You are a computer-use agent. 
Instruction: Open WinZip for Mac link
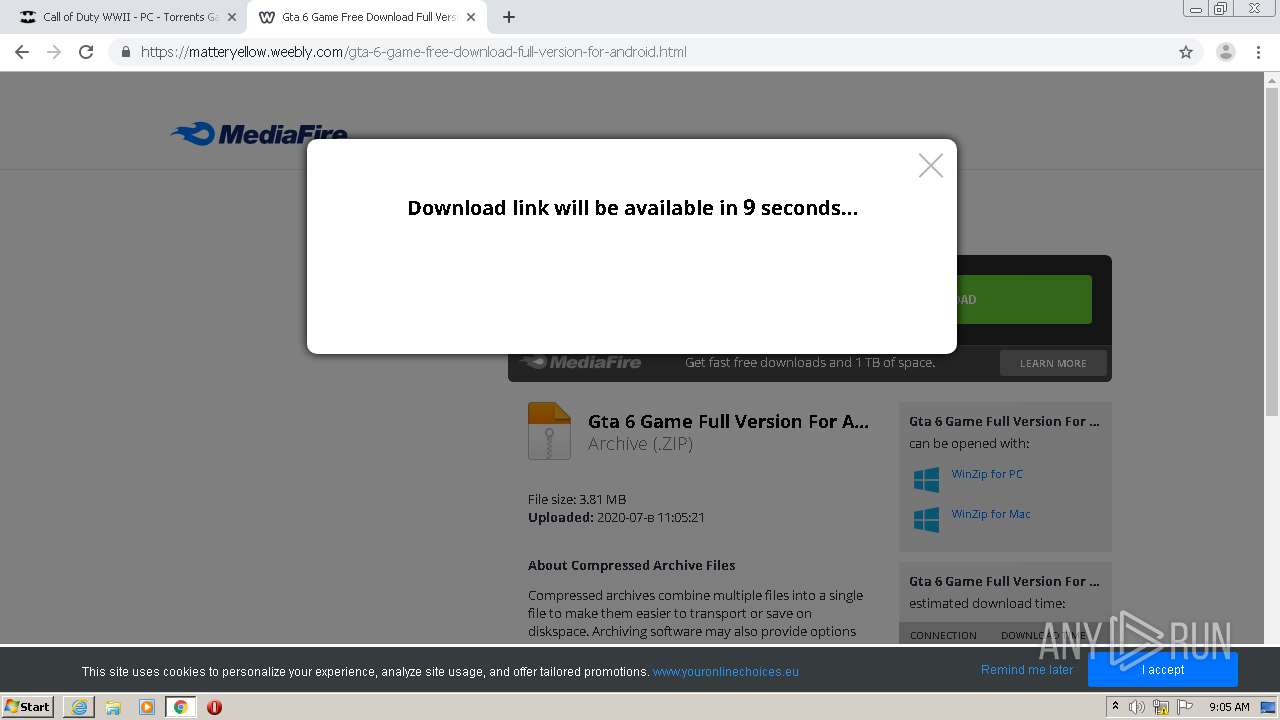click(x=991, y=514)
